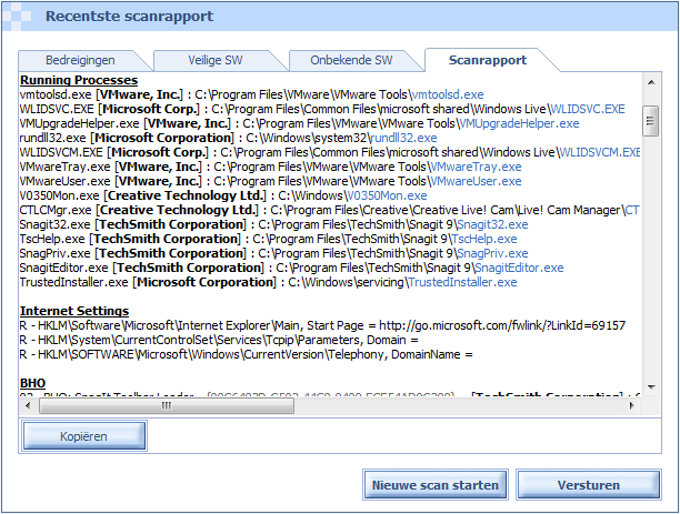Click the Telephony DomainName registry line
The width and height of the screenshot is (680, 514).
pyautogui.click(x=246, y=354)
